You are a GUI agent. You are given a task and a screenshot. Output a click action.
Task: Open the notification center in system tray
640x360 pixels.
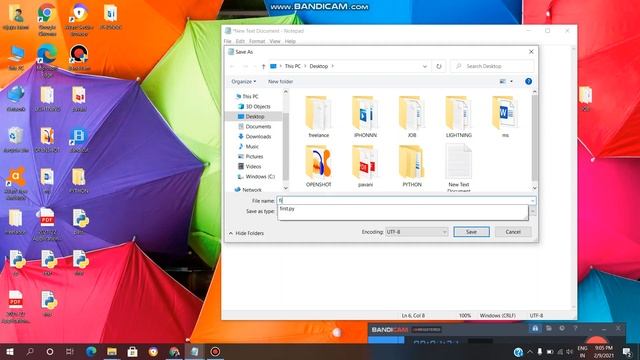tap(627, 351)
